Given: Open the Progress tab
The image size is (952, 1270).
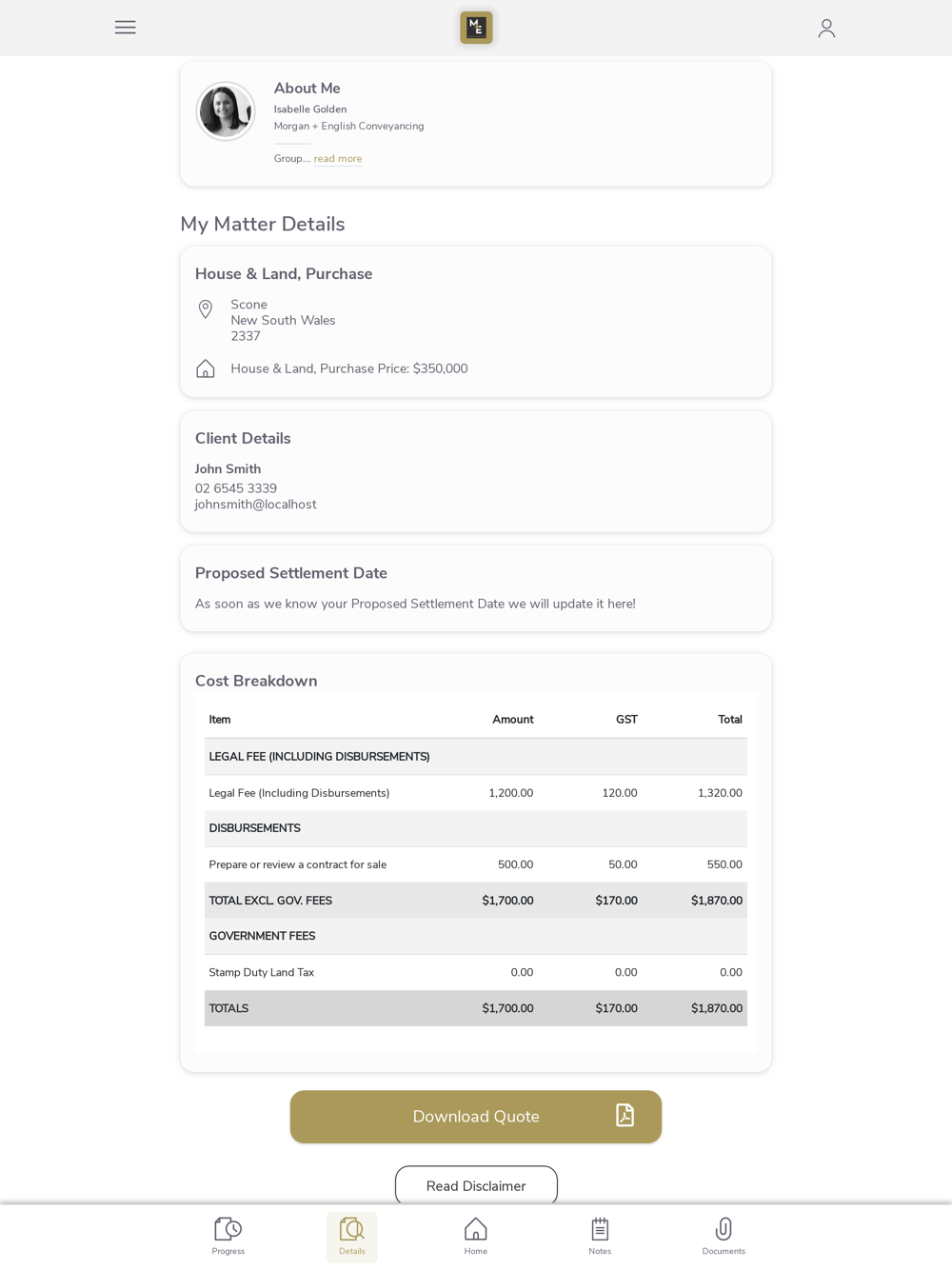Looking at the screenshot, I should point(228,1236).
